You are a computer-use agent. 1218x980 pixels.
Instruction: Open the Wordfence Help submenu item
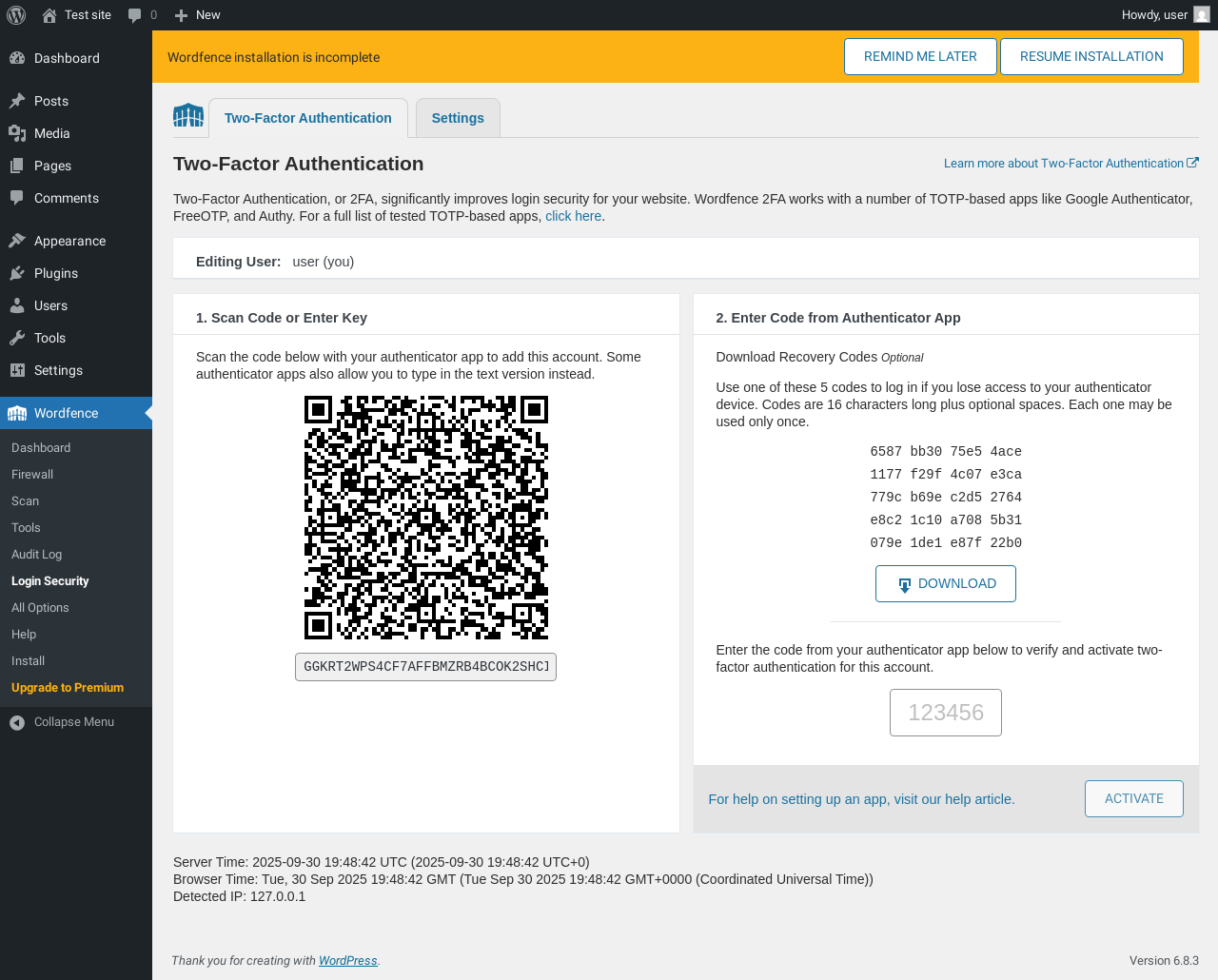(x=24, y=635)
